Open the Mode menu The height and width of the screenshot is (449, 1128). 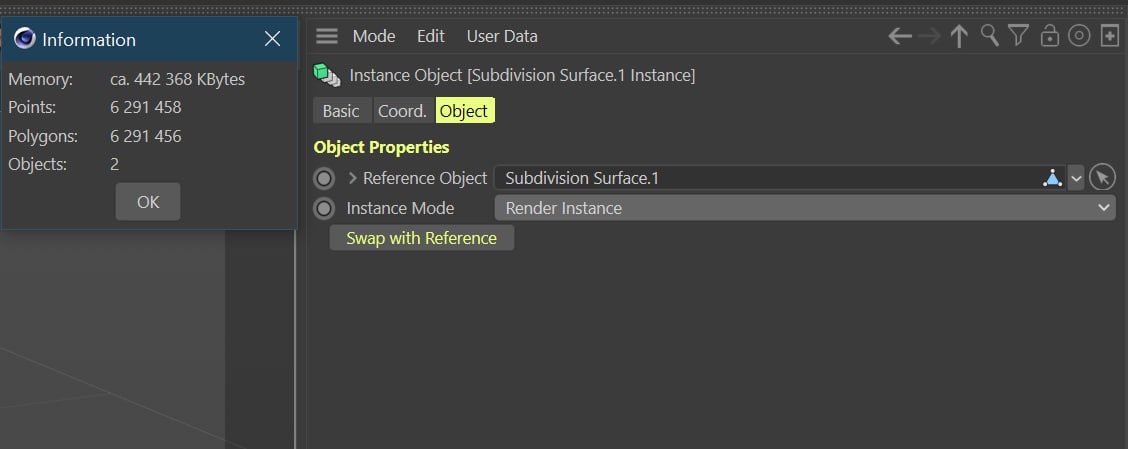[x=374, y=36]
